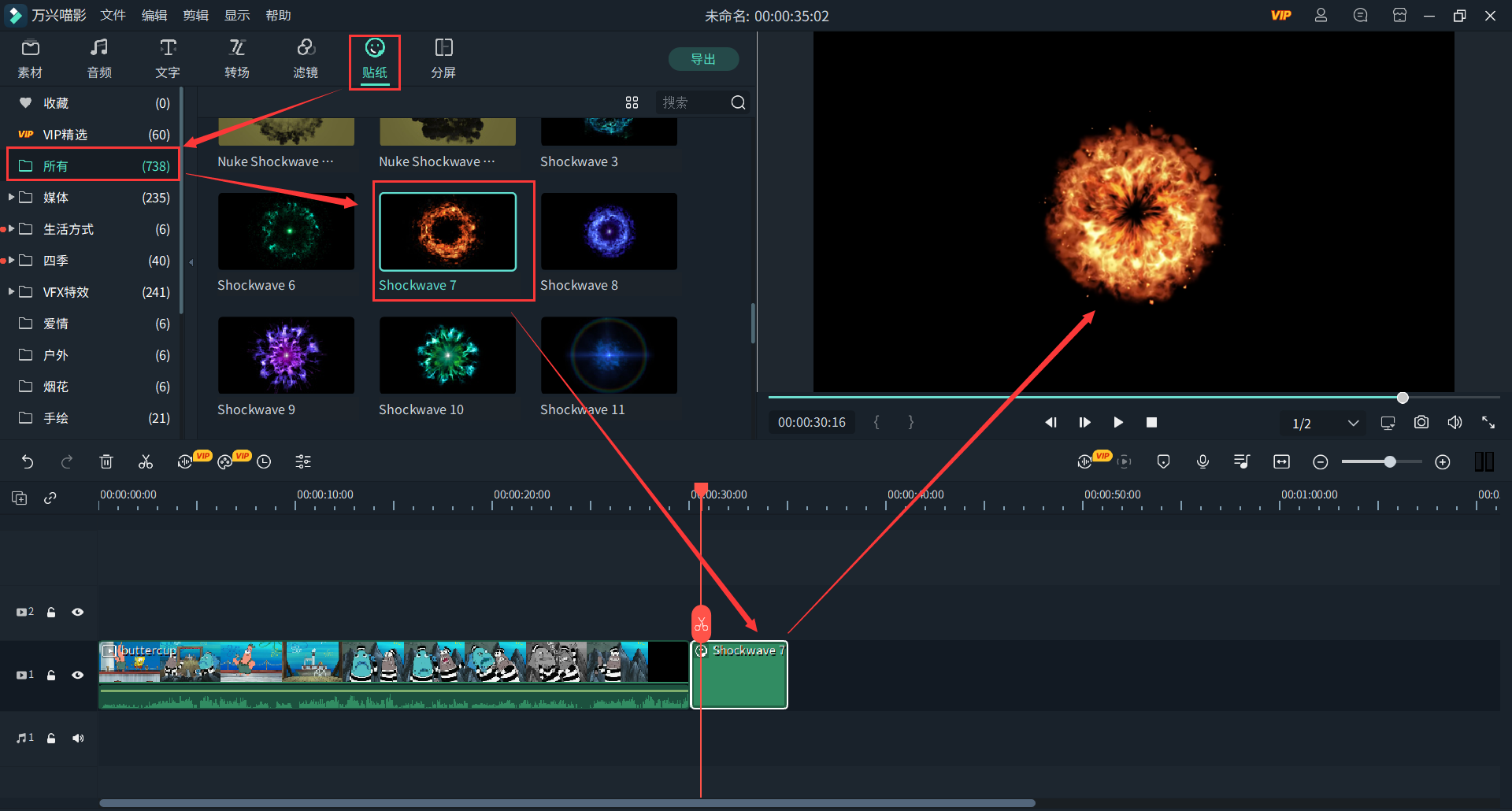The height and width of the screenshot is (811, 1512).
Task: Toggle the lock on video track 2
Action: [x=51, y=612]
